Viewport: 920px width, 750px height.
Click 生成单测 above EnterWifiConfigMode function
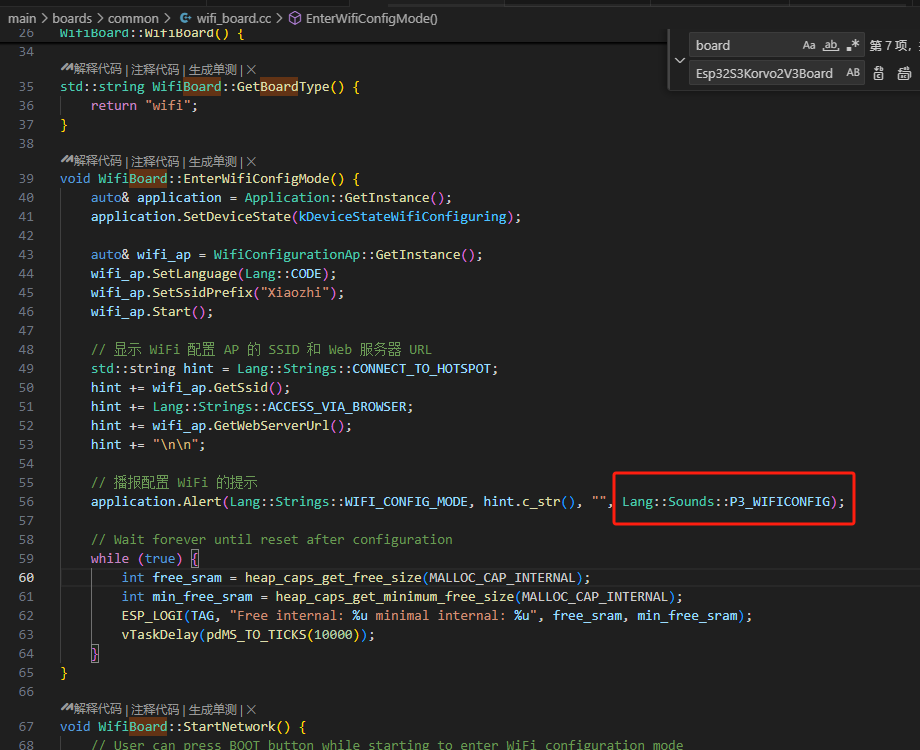click(212, 161)
